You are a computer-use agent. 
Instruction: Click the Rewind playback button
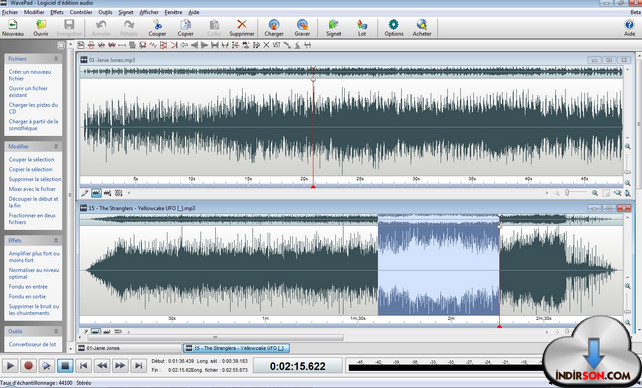(102, 365)
